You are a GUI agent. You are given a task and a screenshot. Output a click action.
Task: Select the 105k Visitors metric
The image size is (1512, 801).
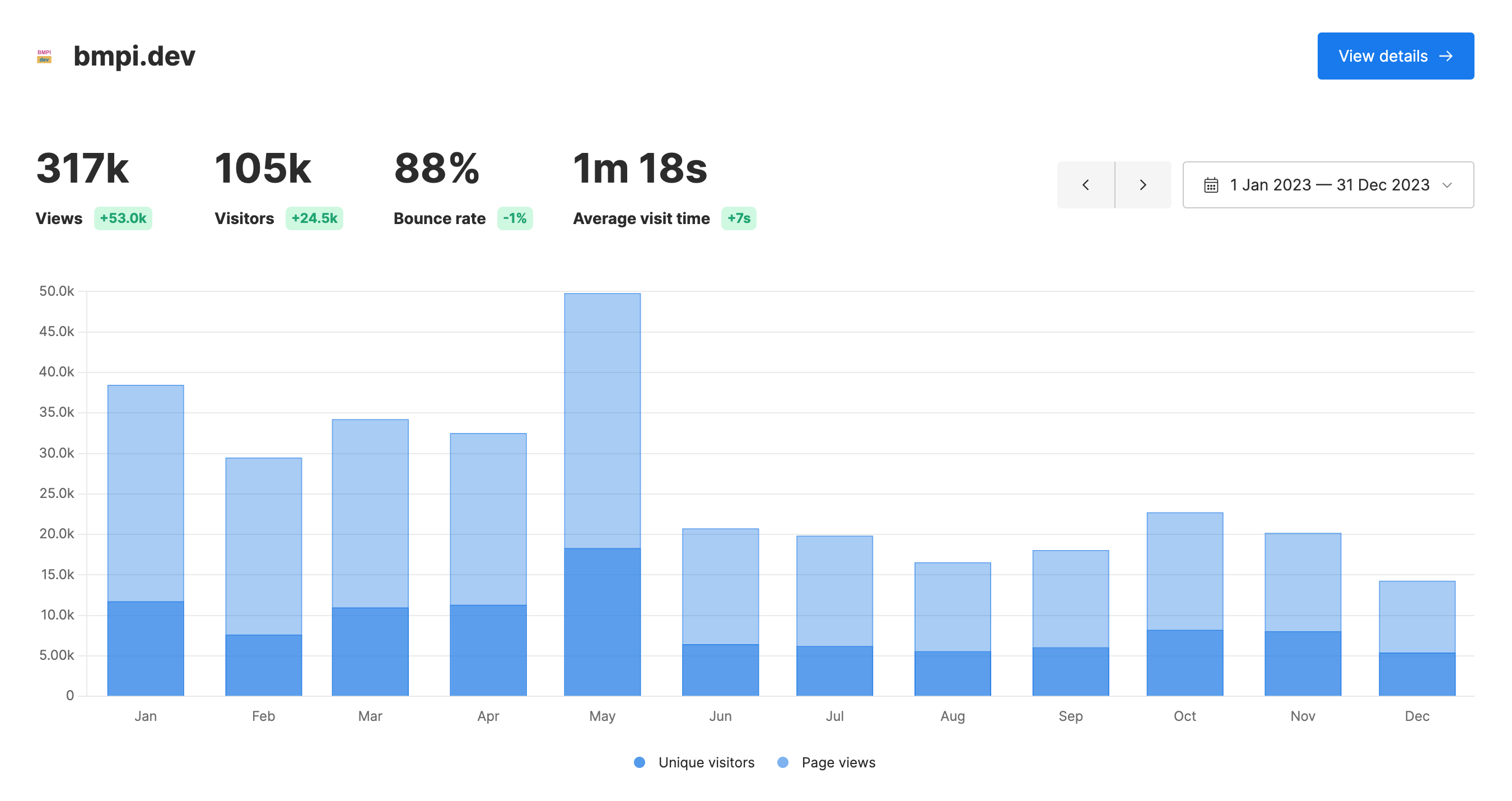263,169
